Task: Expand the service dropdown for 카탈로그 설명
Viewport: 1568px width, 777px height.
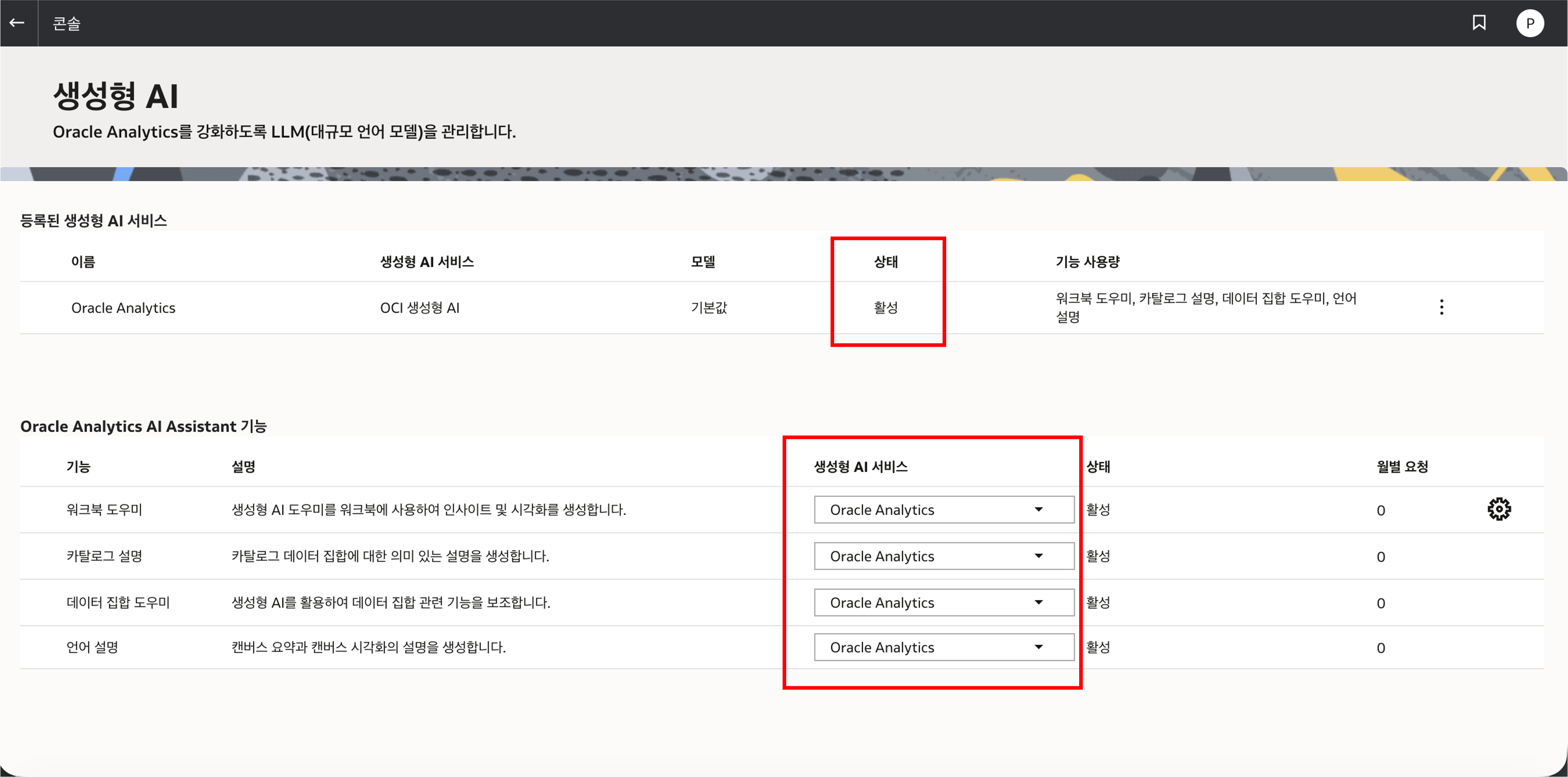Action: [944, 556]
